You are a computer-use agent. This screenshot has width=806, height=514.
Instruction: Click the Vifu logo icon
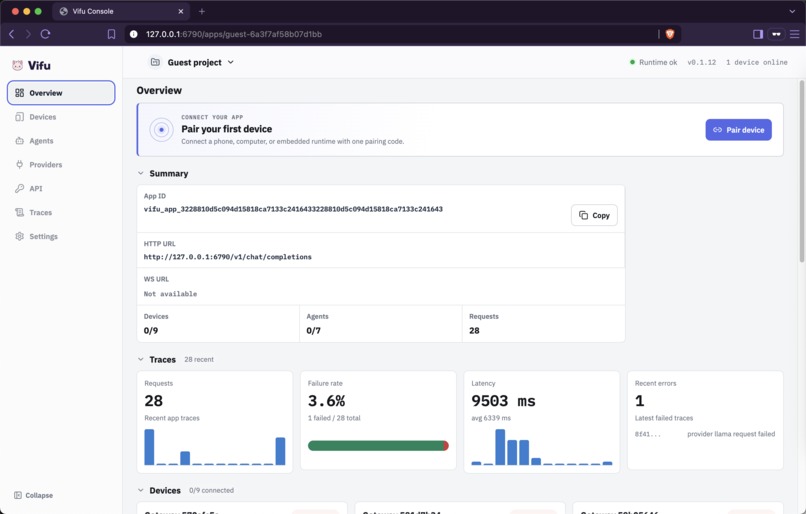tap(17, 65)
